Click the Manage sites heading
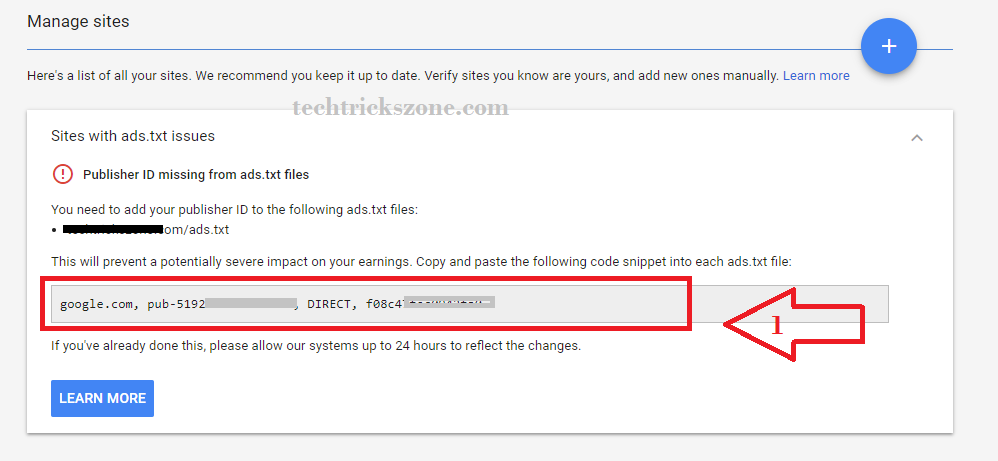Viewport: 998px width, 461px height. tap(78, 21)
